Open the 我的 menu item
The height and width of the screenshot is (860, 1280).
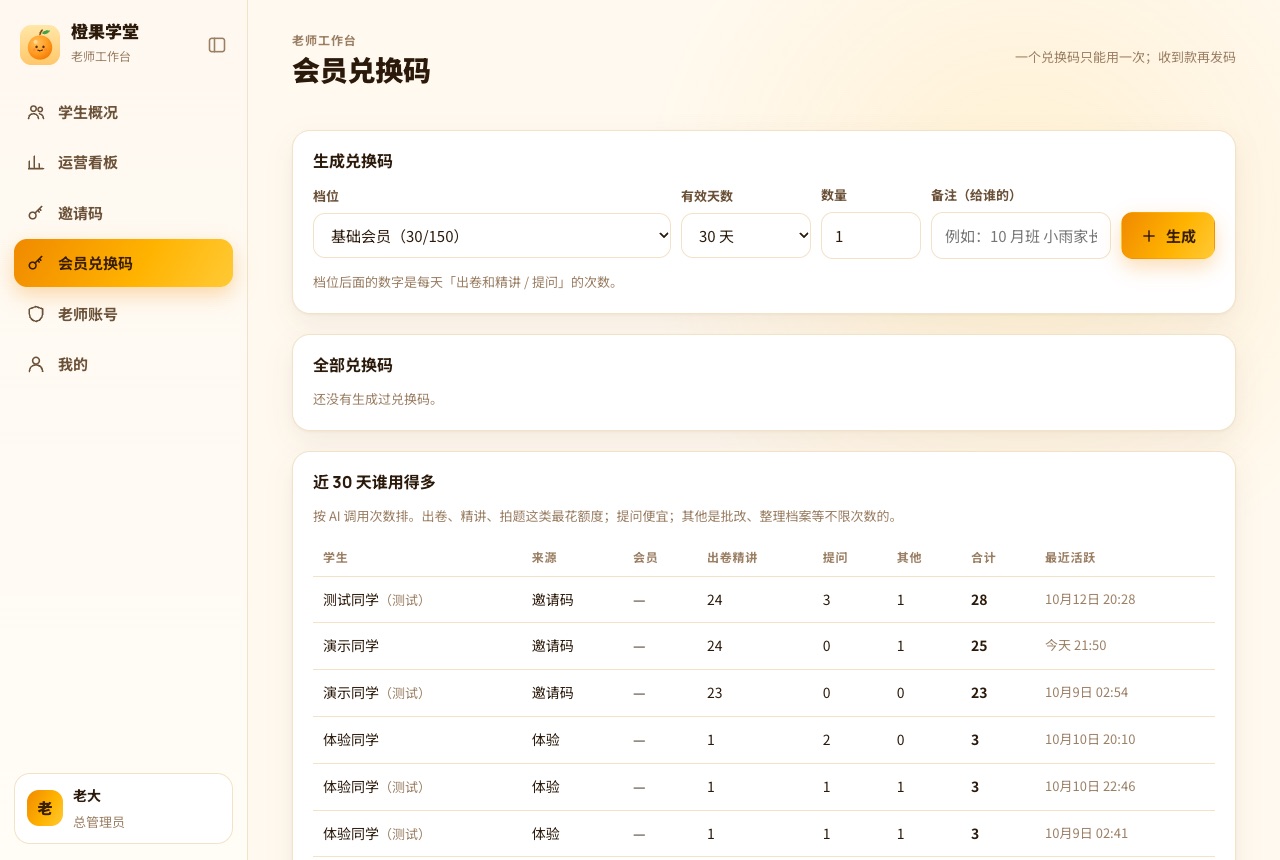tap(123, 364)
